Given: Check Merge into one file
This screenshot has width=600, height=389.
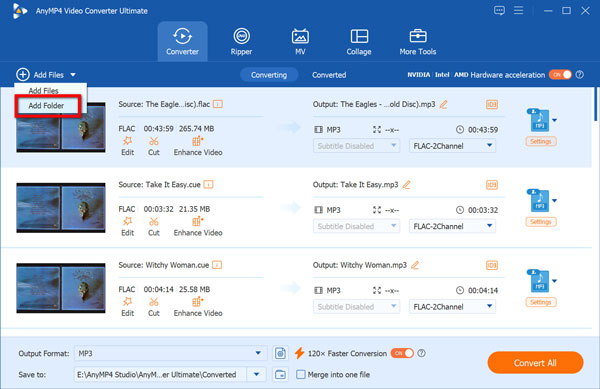Looking at the screenshot, I should [301, 374].
